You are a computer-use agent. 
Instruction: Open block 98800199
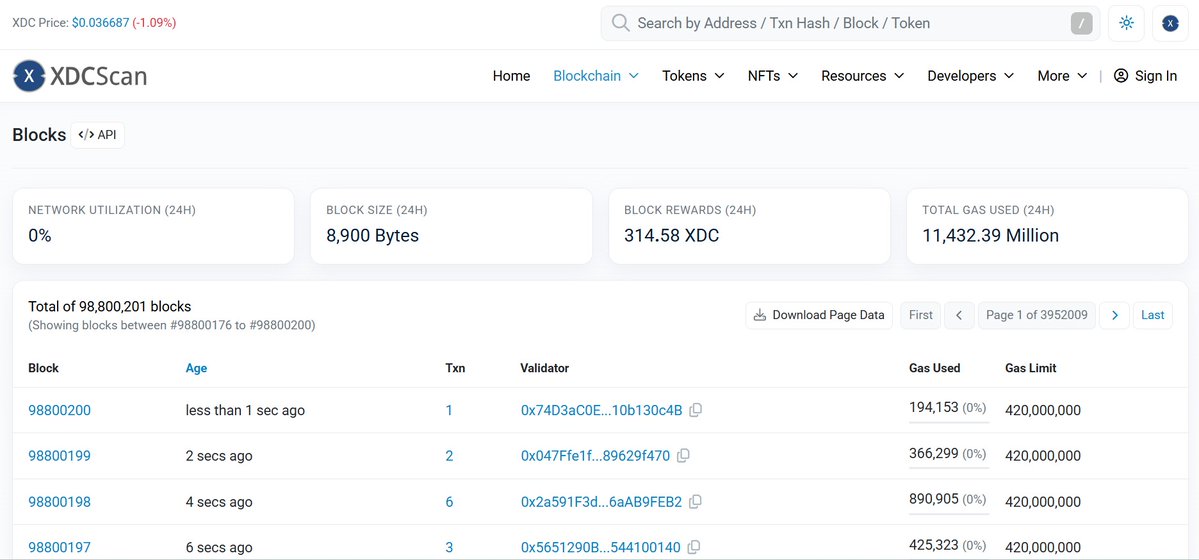pyautogui.click(x=60, y=456)
